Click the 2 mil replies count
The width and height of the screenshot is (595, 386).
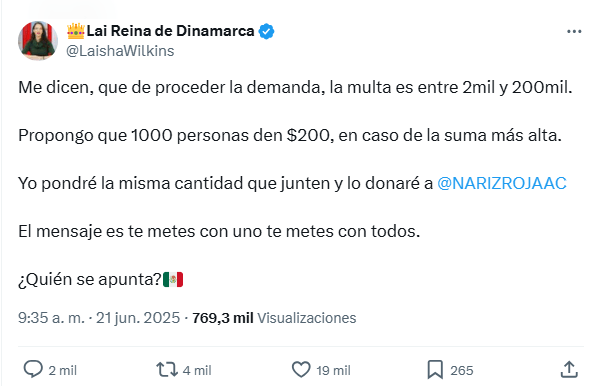[x=63, y=370]
